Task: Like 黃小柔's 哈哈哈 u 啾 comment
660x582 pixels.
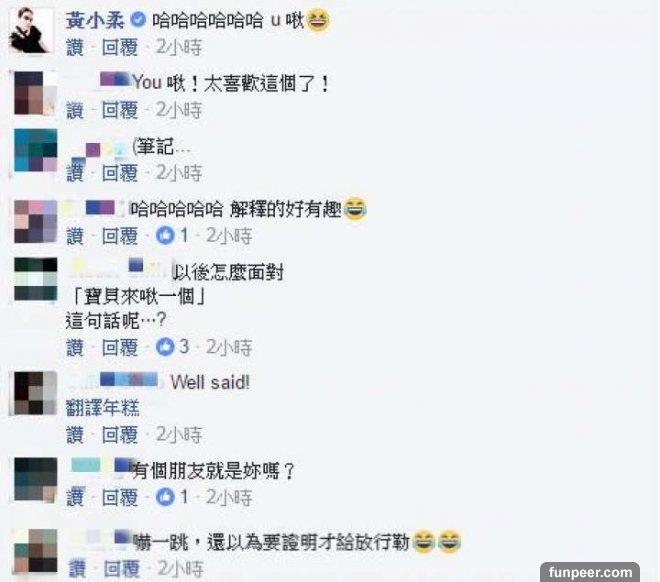Action: coord(75,47)
